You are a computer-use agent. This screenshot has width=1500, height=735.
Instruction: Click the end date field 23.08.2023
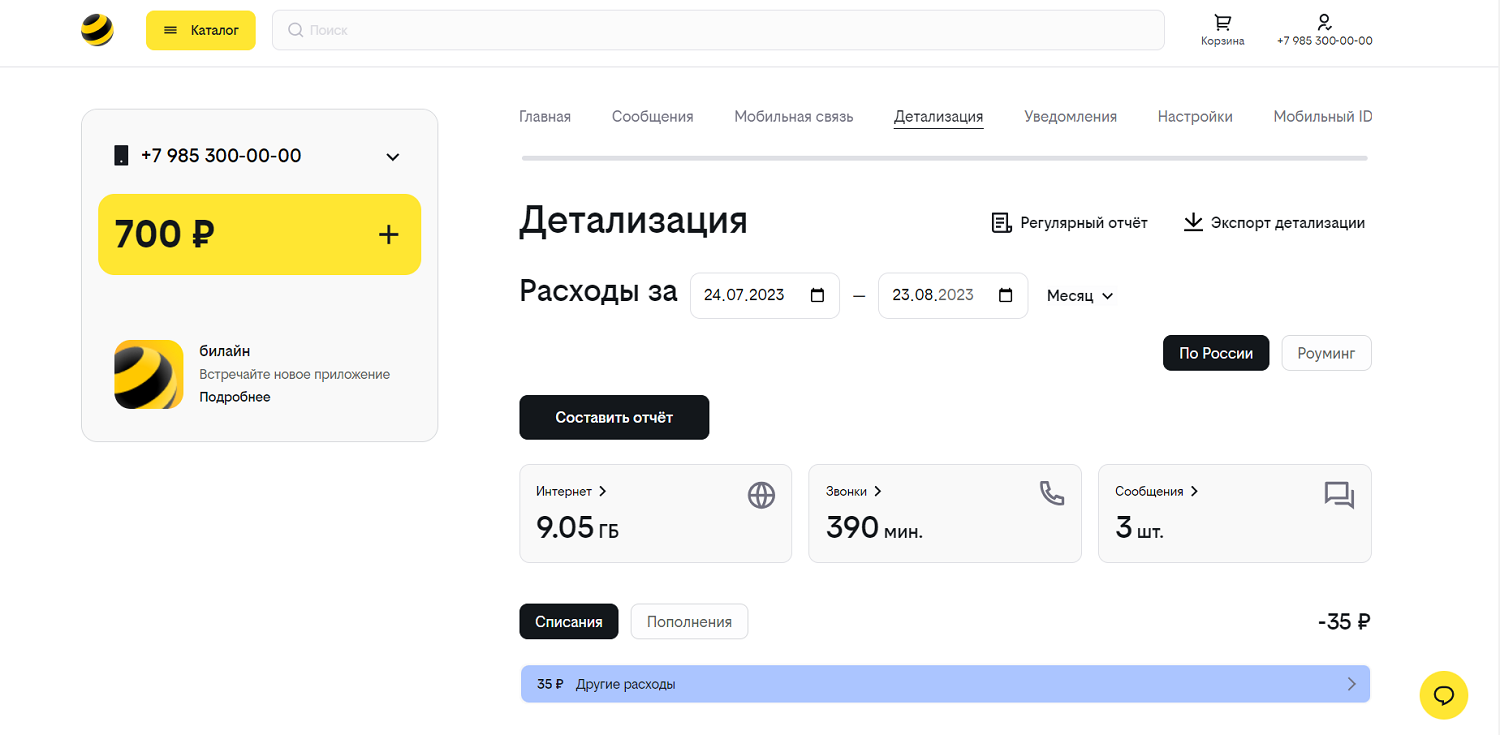[953, 295]
